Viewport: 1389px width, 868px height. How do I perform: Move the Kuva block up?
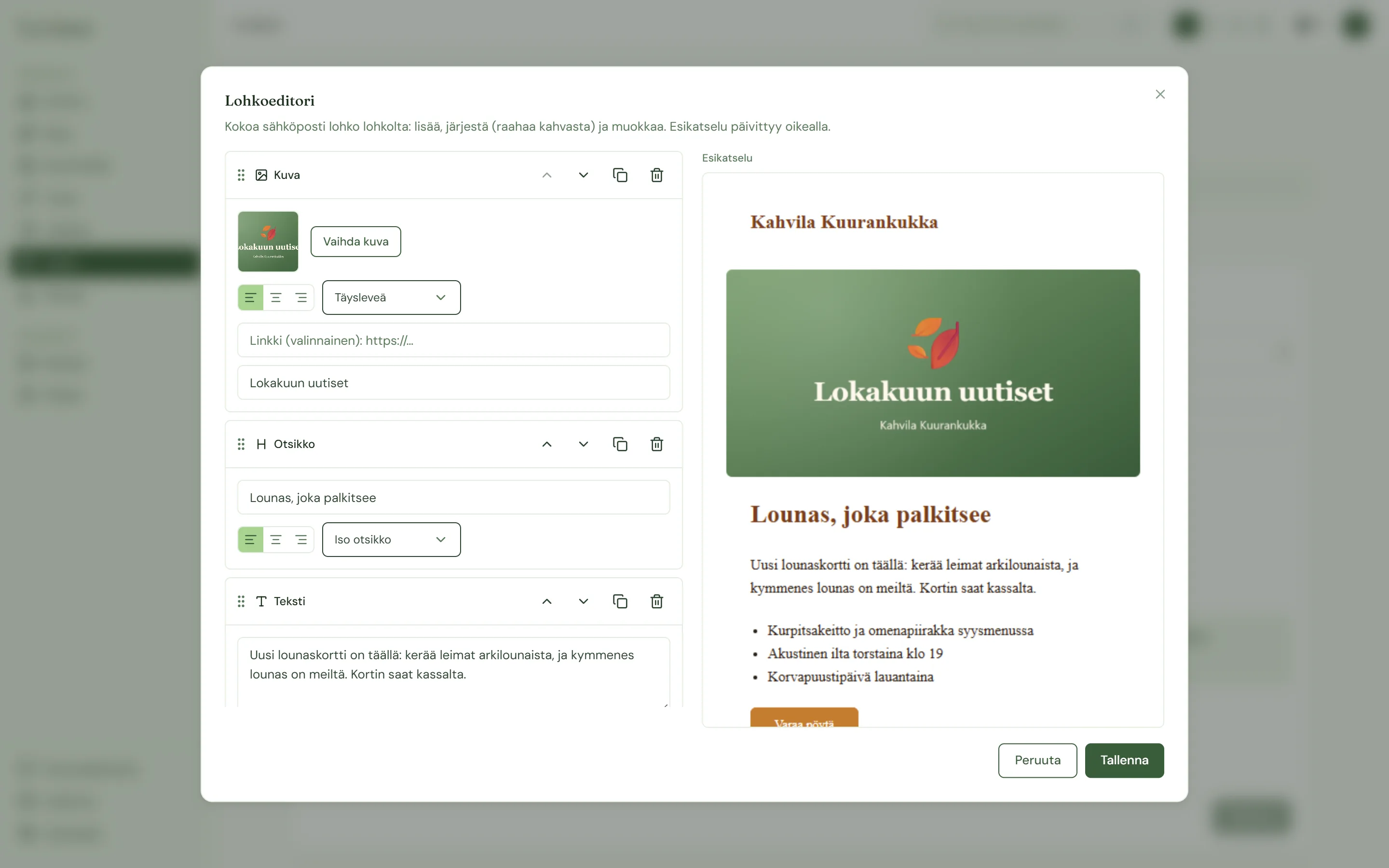[x=546, y=175]
